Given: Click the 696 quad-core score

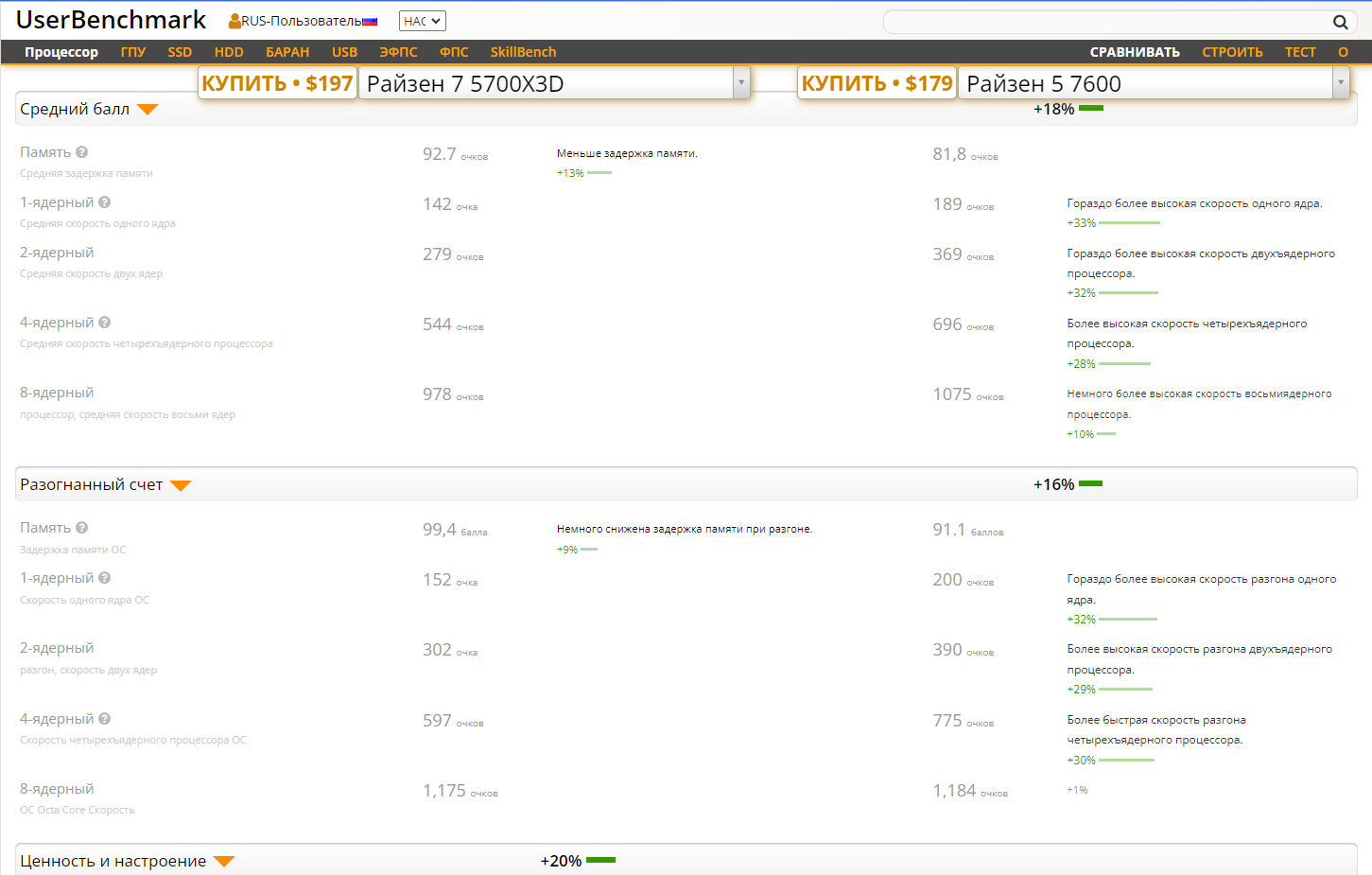Looking at the screenshot, I should pos(947,324).
